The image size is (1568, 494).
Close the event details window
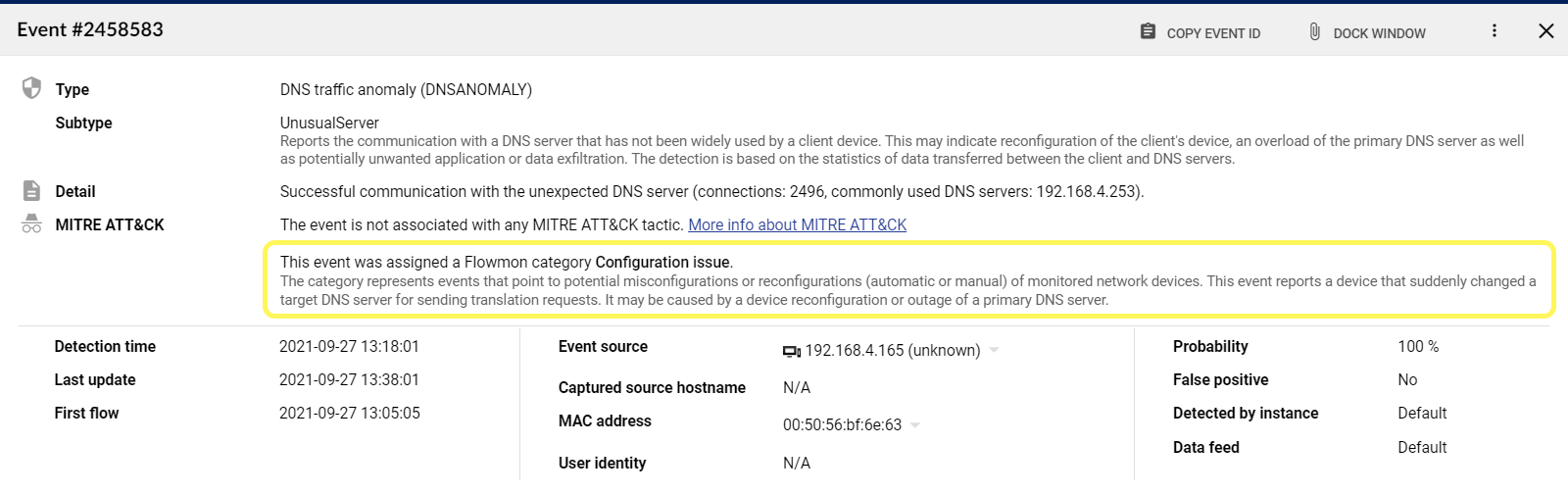tap(1546, 30)
